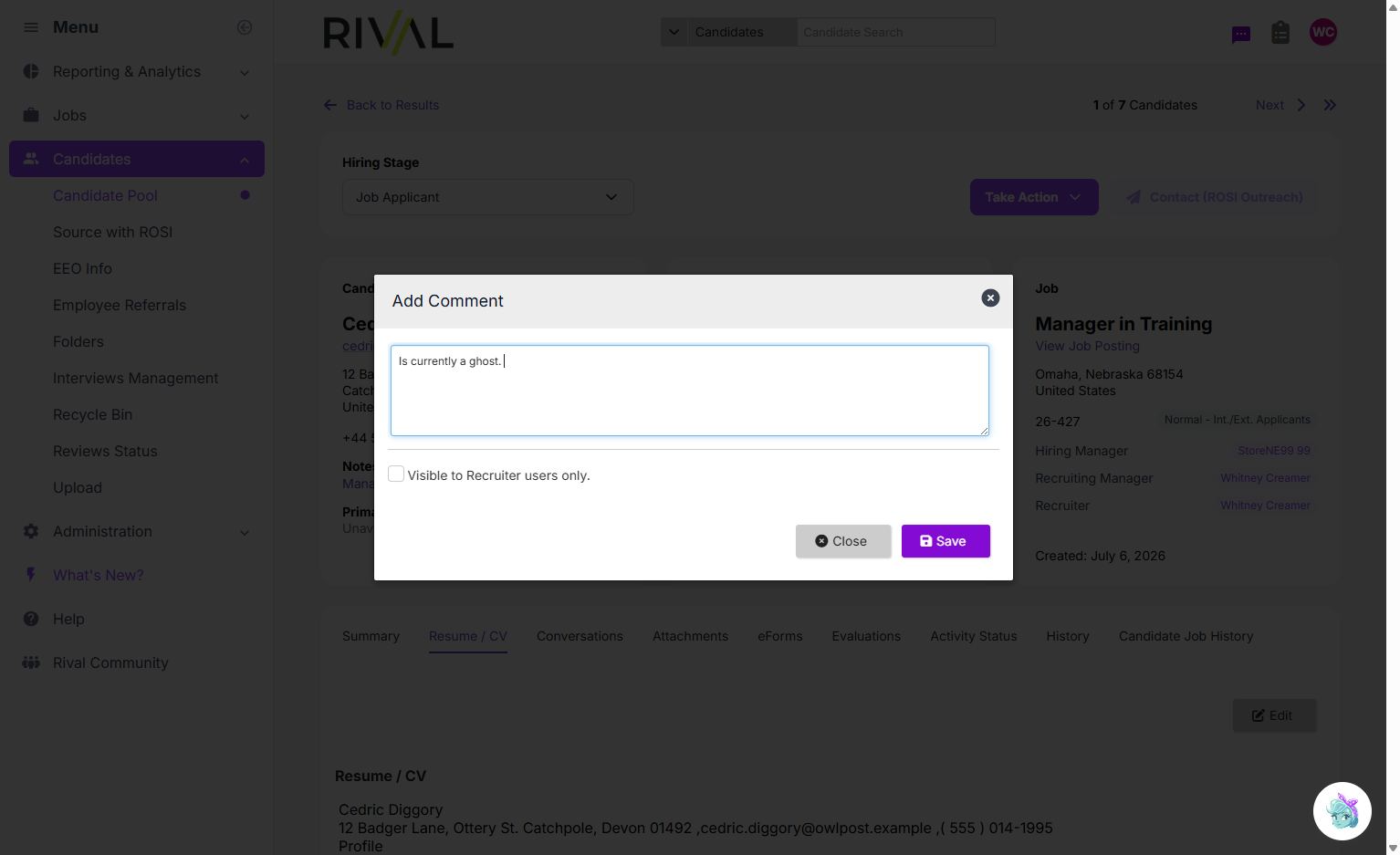Screen dimensions: 1400x855
Task: Open the Hiring Stage Job Applicant dropdown
Action: coord(487,197)
